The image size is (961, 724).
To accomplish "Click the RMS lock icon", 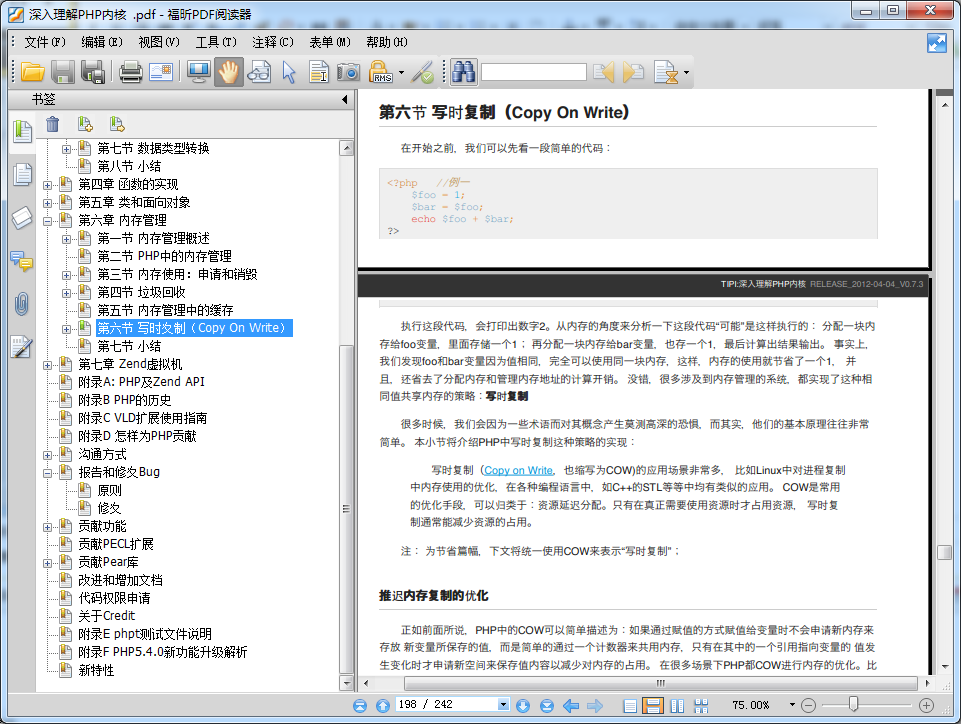I will [381, 72].
